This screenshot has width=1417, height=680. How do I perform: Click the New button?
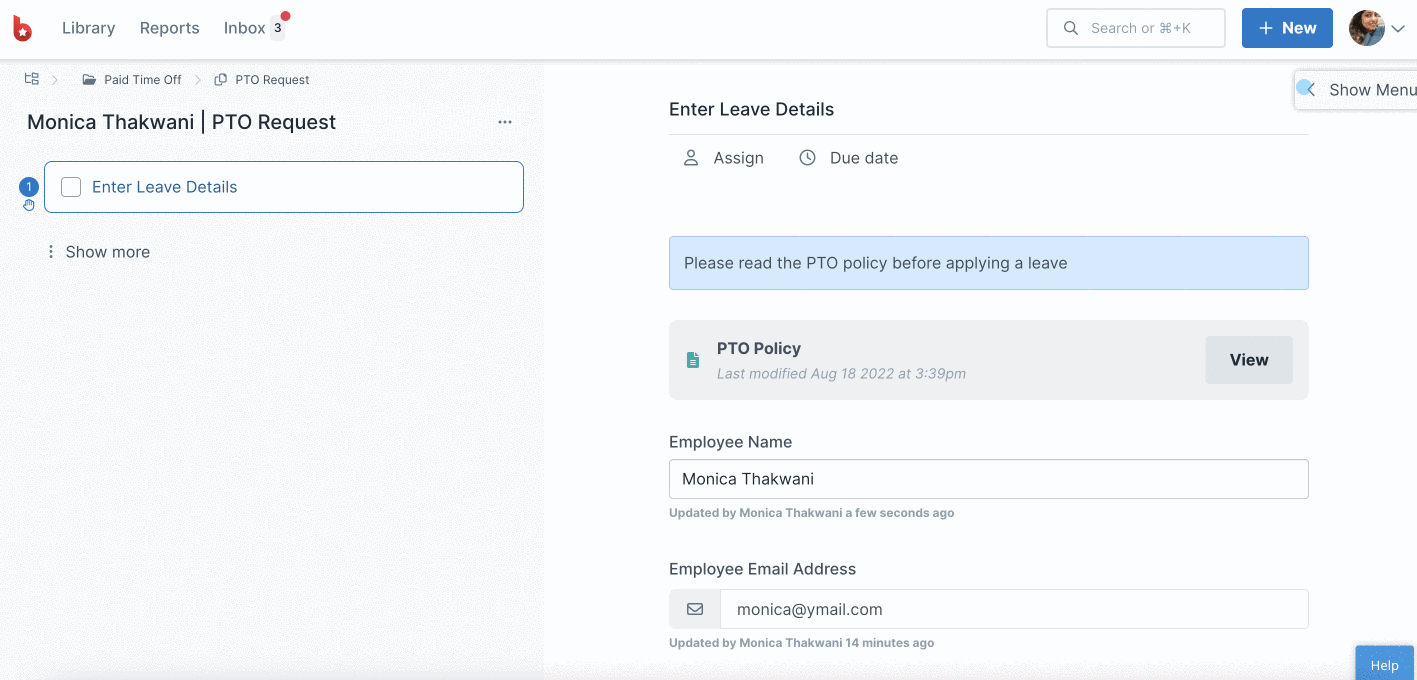(1287, 28)
